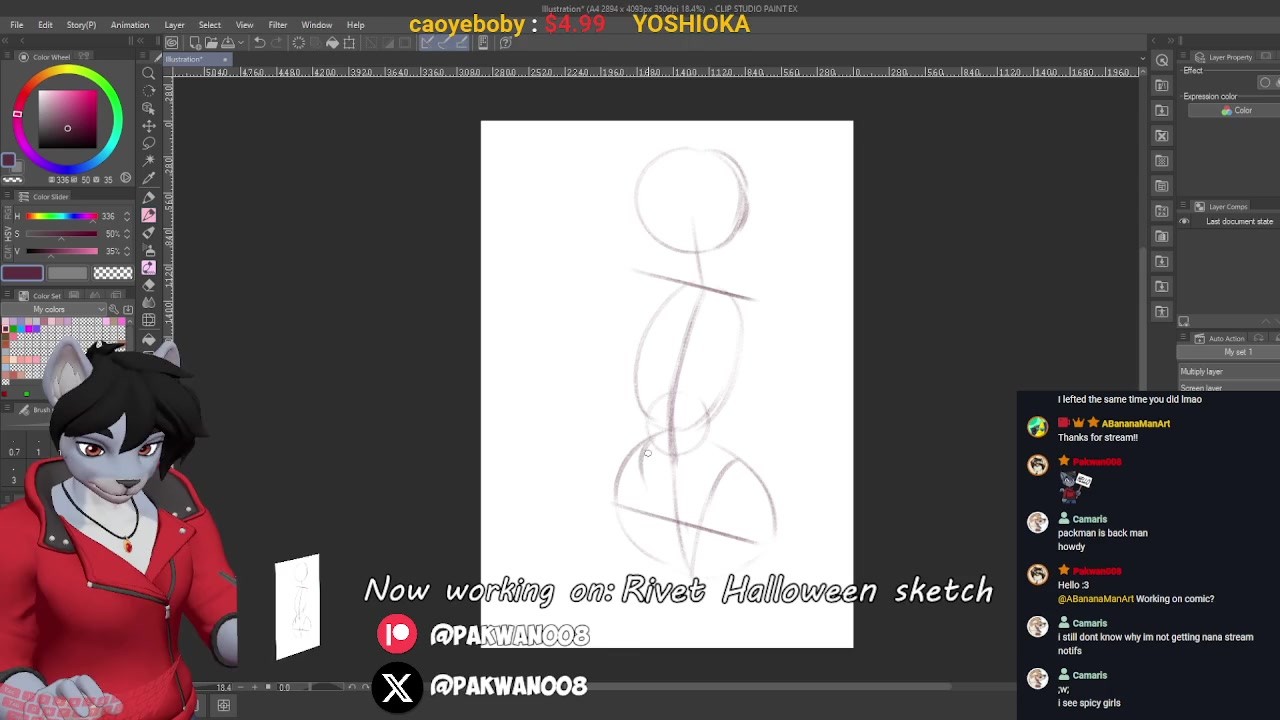
Task: Select the Eraser tool
Action: [x=149, y=285]
